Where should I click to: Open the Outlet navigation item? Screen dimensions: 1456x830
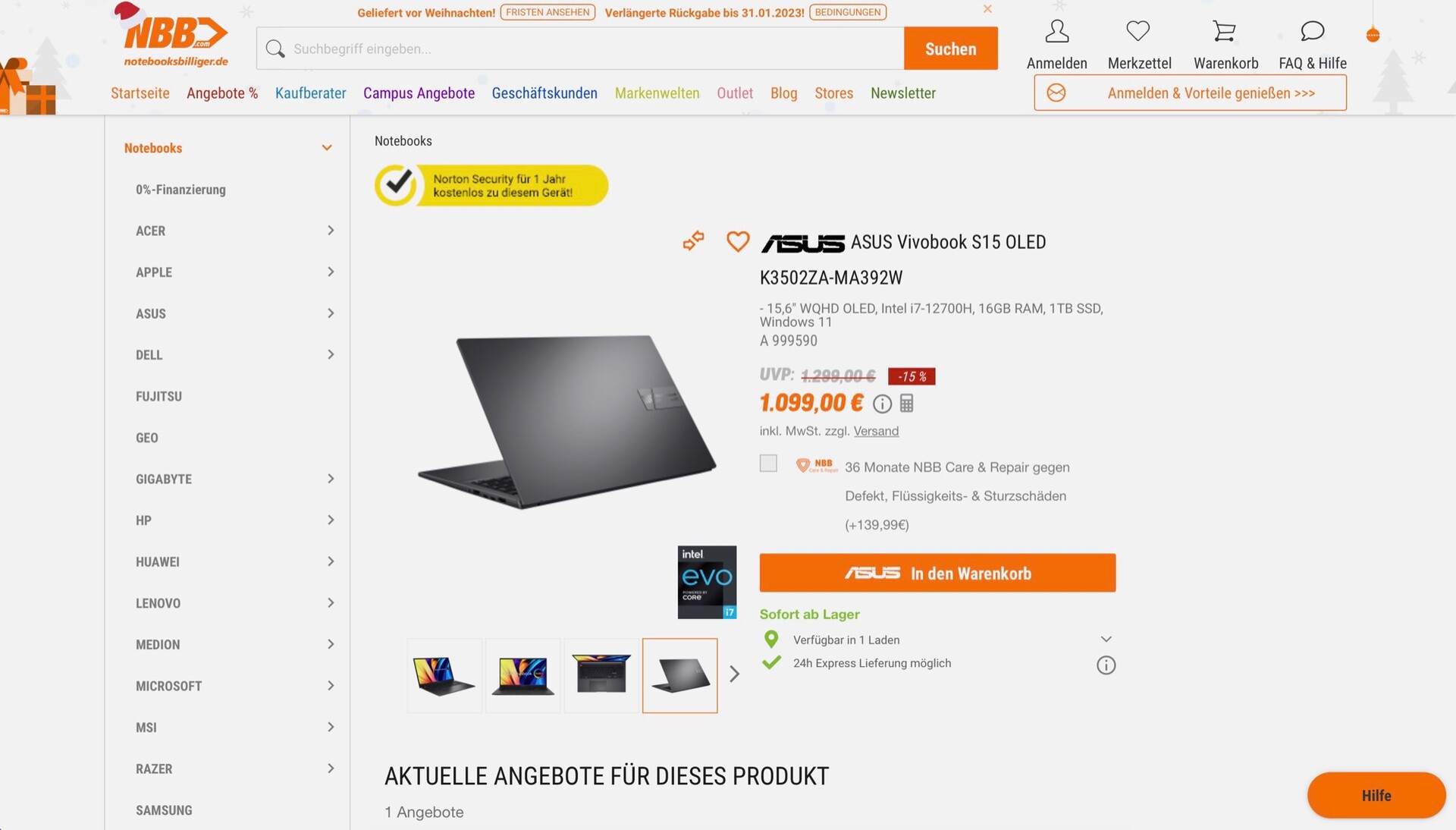pos(735,93)
